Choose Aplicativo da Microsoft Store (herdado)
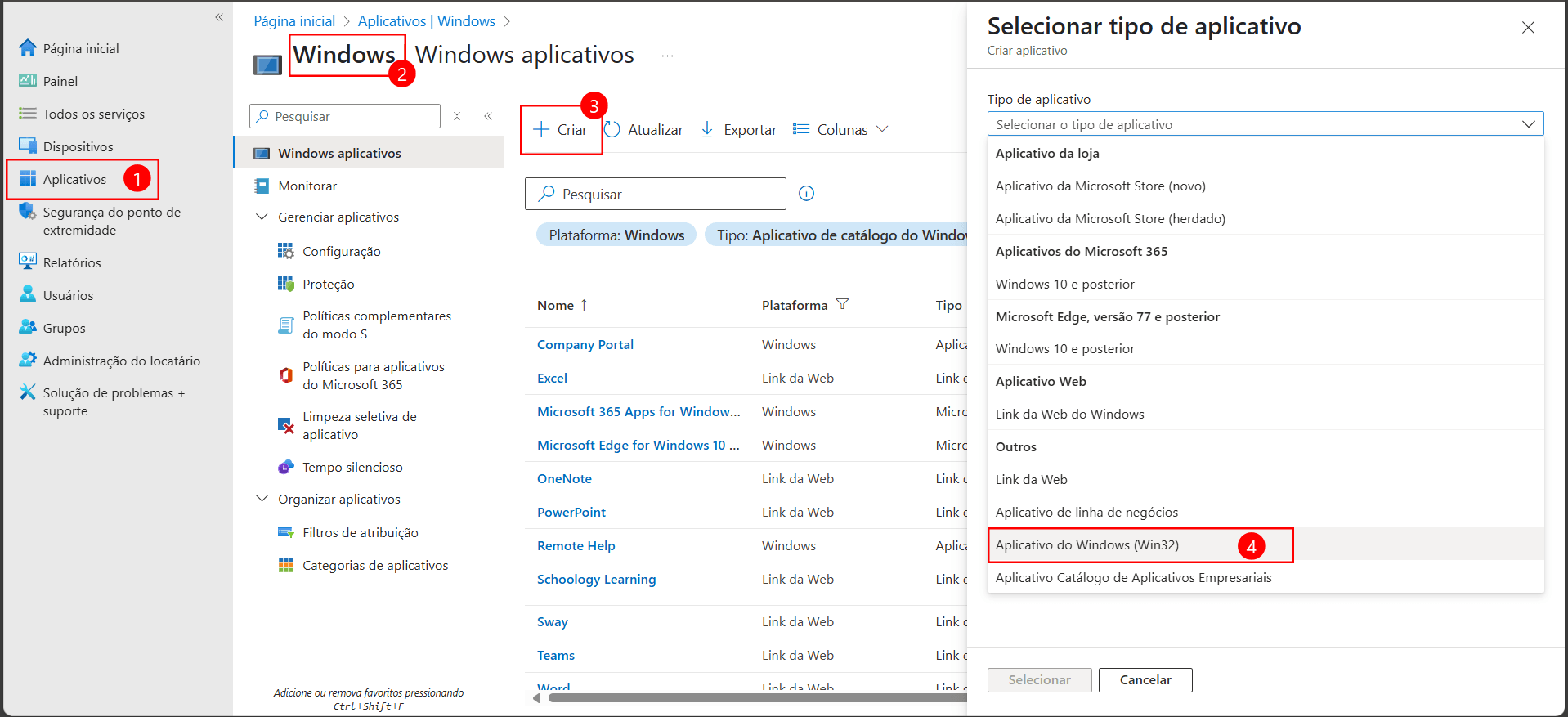 (1110, 218)
